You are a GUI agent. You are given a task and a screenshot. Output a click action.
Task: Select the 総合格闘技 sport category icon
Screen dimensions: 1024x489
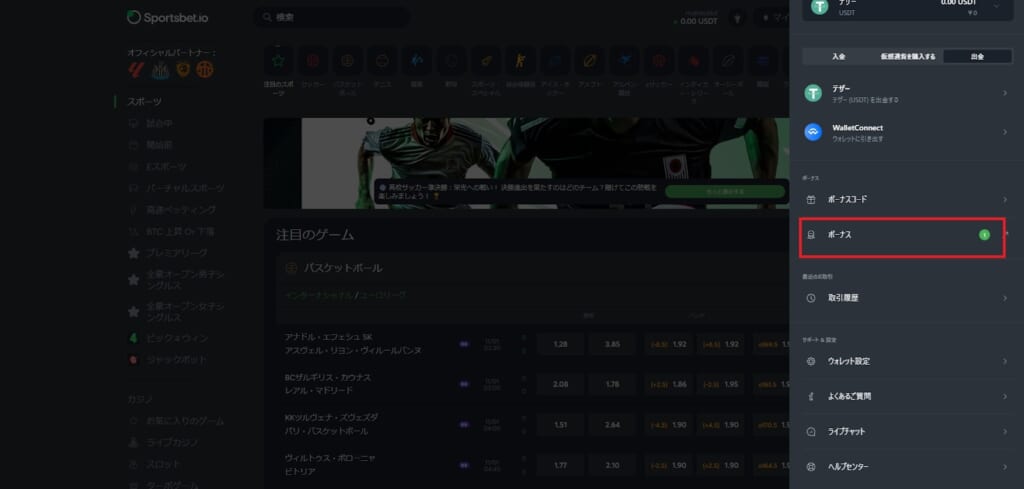point(520,61)
